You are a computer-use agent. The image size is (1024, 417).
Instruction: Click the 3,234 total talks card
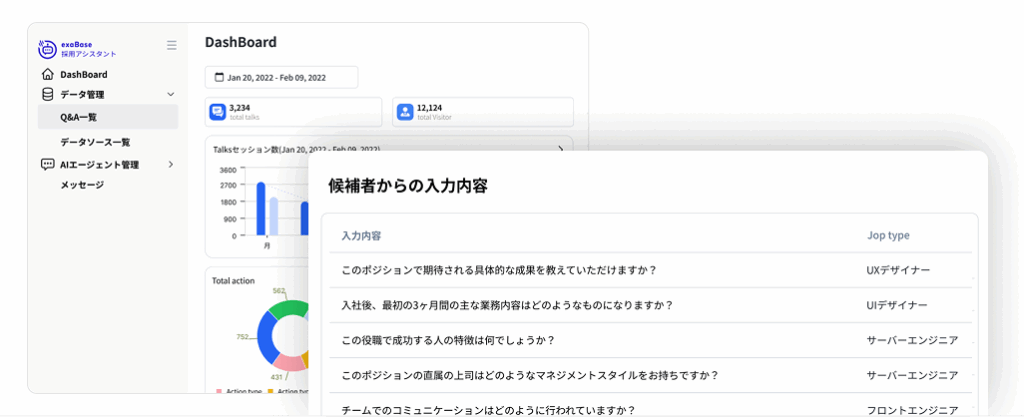pos(293,112)
